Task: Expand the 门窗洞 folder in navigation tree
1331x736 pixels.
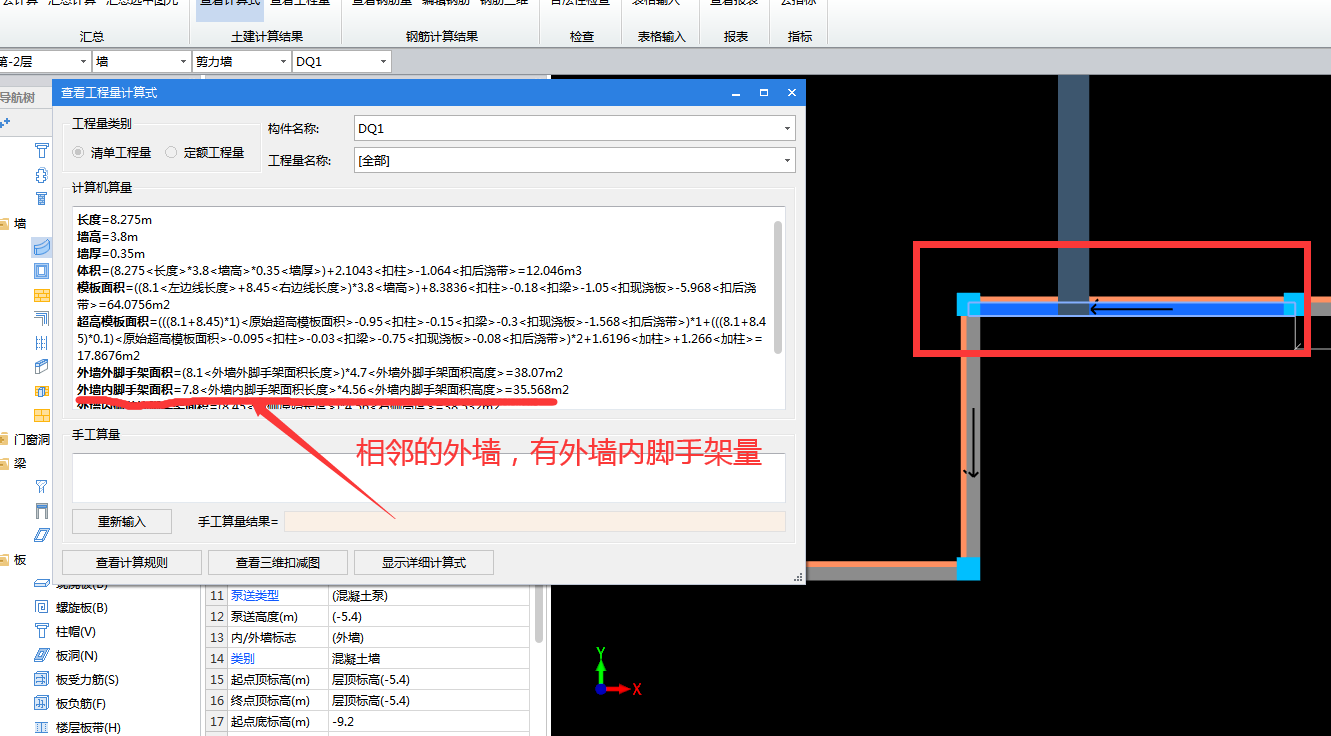Action: pos(4,440)
